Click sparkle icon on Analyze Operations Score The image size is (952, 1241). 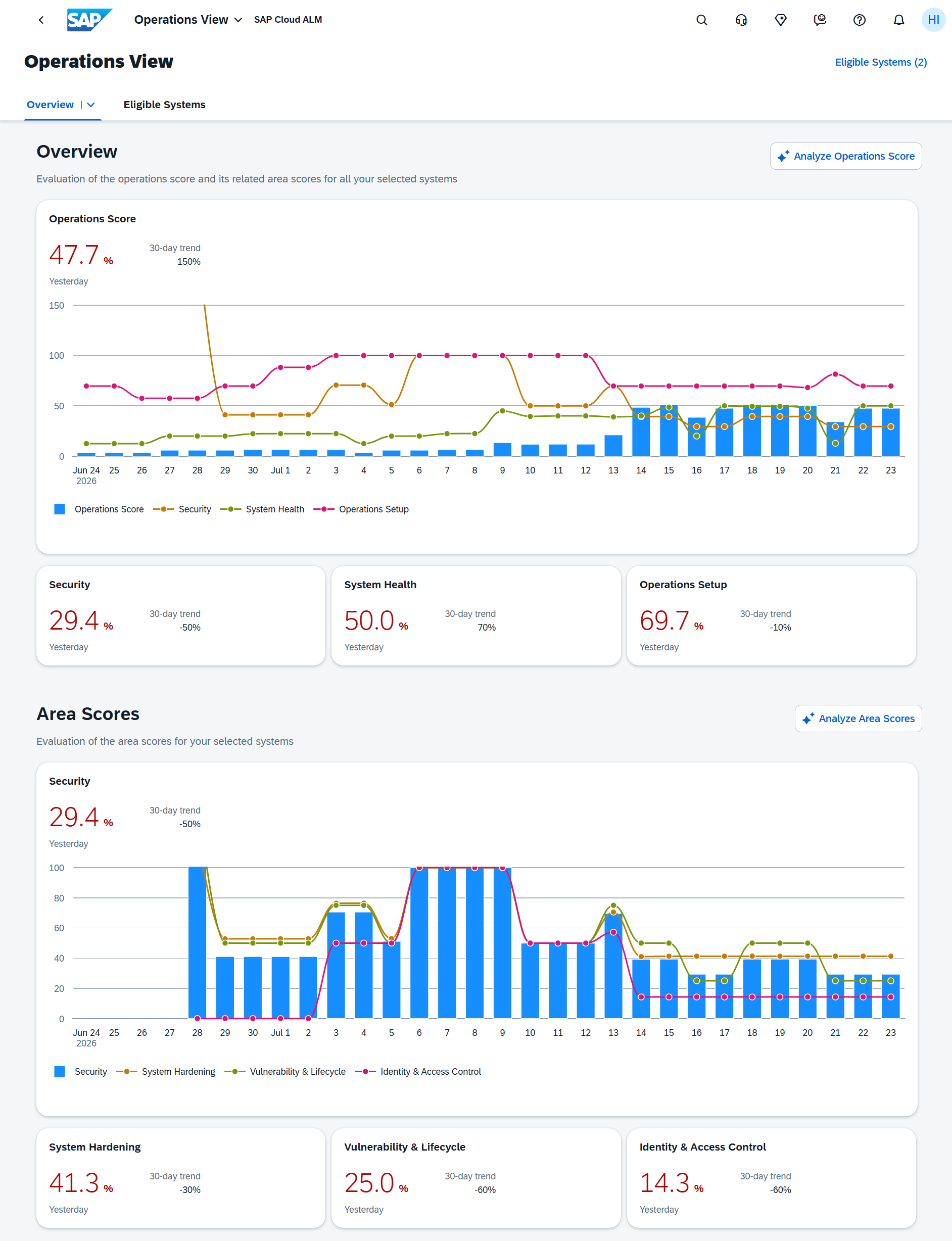783,156
